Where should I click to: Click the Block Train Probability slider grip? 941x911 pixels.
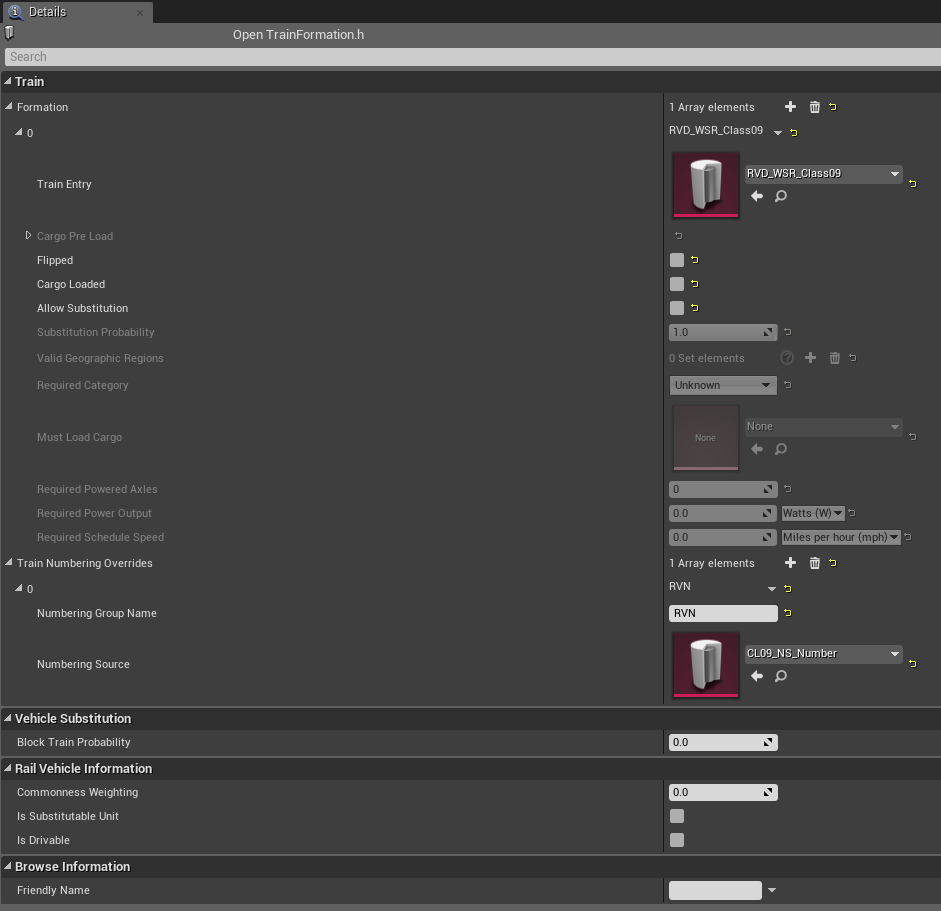click(x=771, y=742)
